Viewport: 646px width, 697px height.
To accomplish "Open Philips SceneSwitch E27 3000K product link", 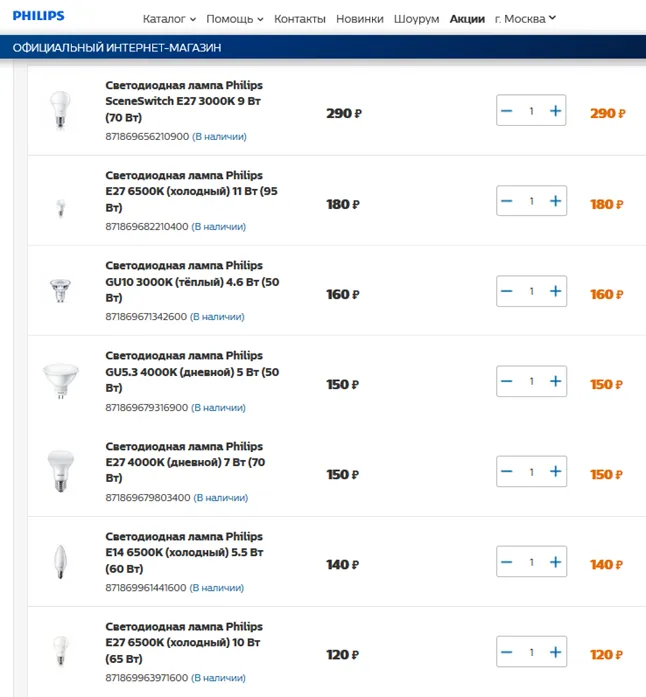I will [x=184, y=101].
